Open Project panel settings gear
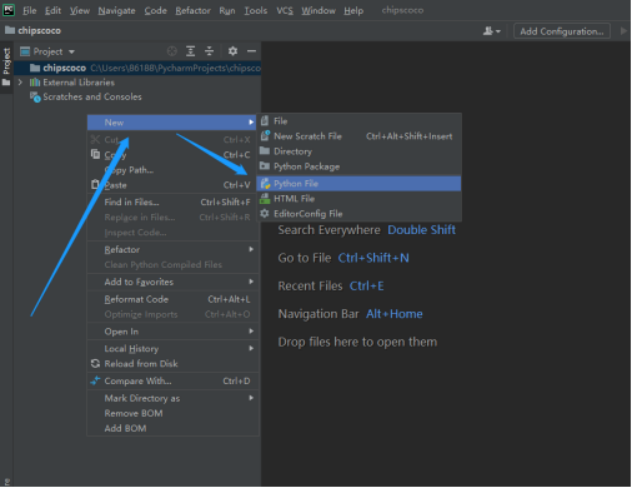 pos(233,51)
